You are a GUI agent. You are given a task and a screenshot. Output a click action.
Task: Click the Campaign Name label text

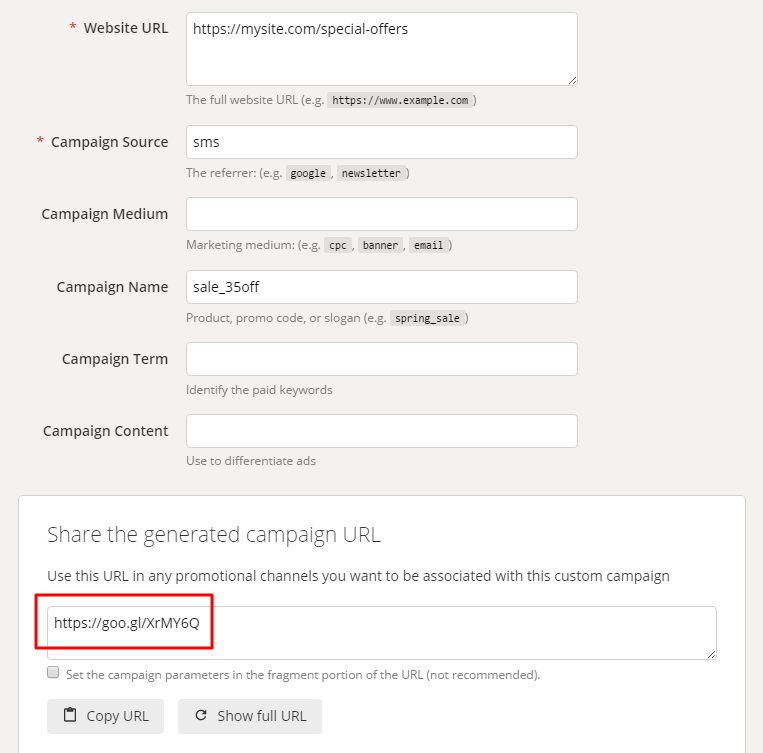112,287
